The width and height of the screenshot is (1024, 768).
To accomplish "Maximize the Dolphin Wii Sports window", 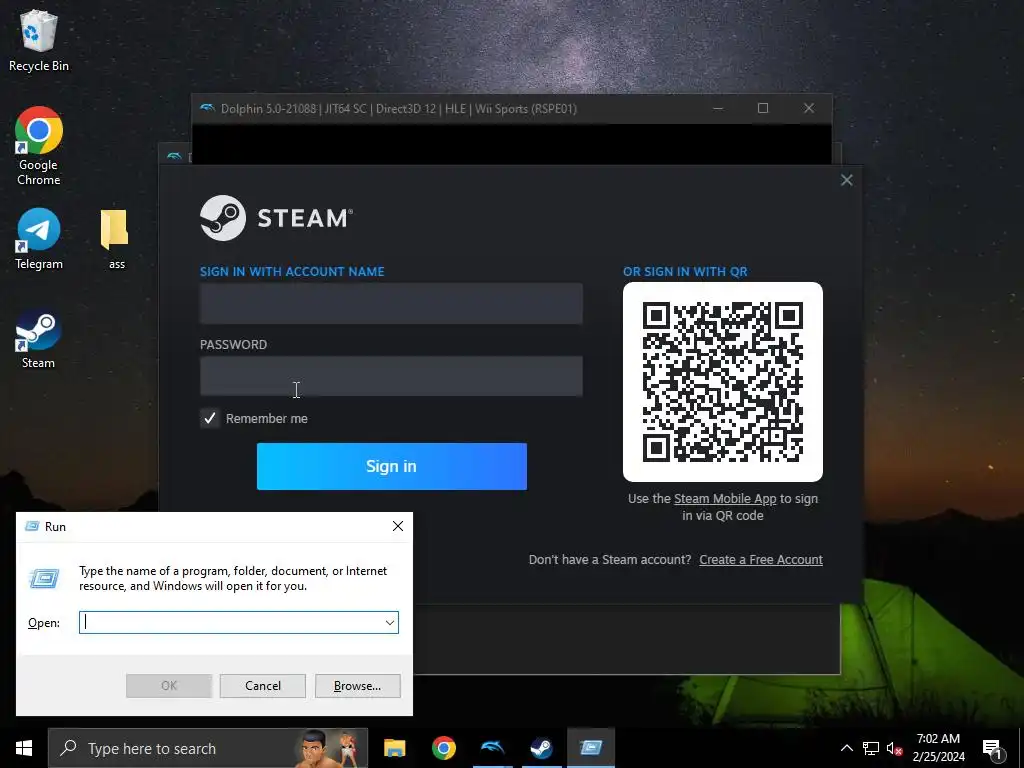I will [763, 108].
